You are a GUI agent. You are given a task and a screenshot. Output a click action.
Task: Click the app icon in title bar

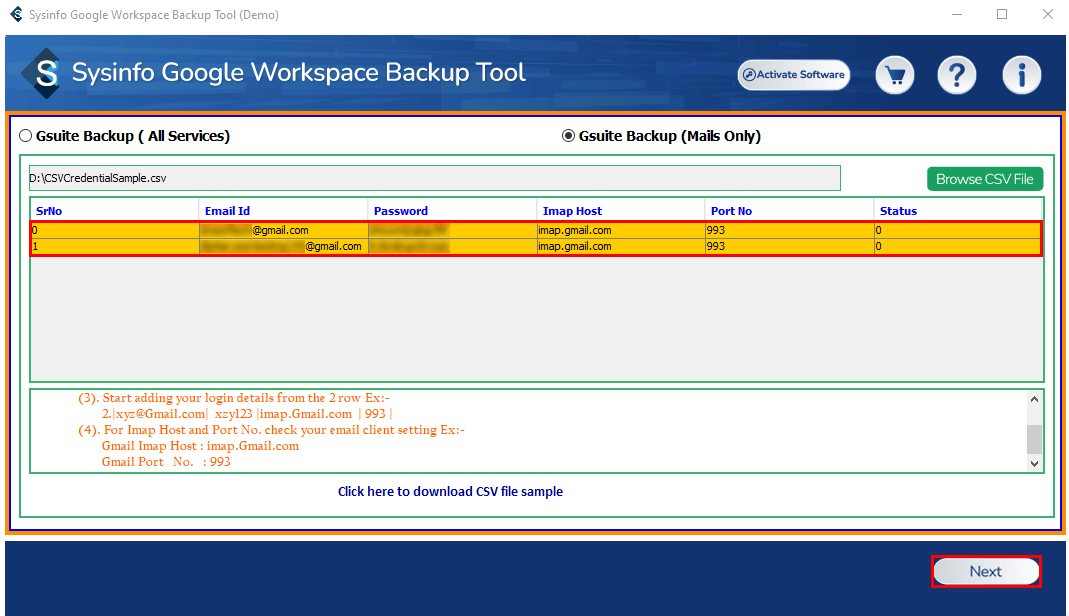click(x=15, y=15)
